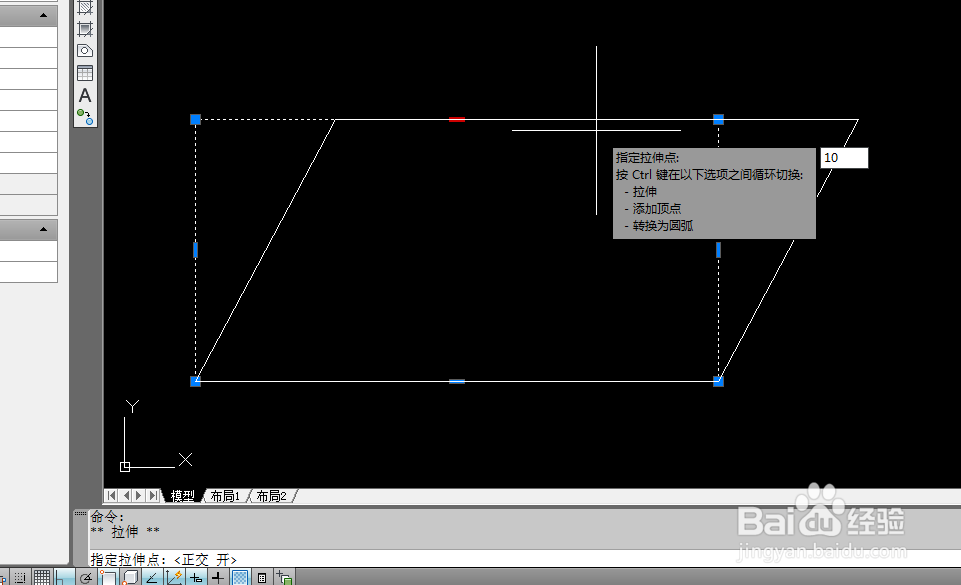Click the 命令: command history line
The image size is (961, 585).
point(107,517)
